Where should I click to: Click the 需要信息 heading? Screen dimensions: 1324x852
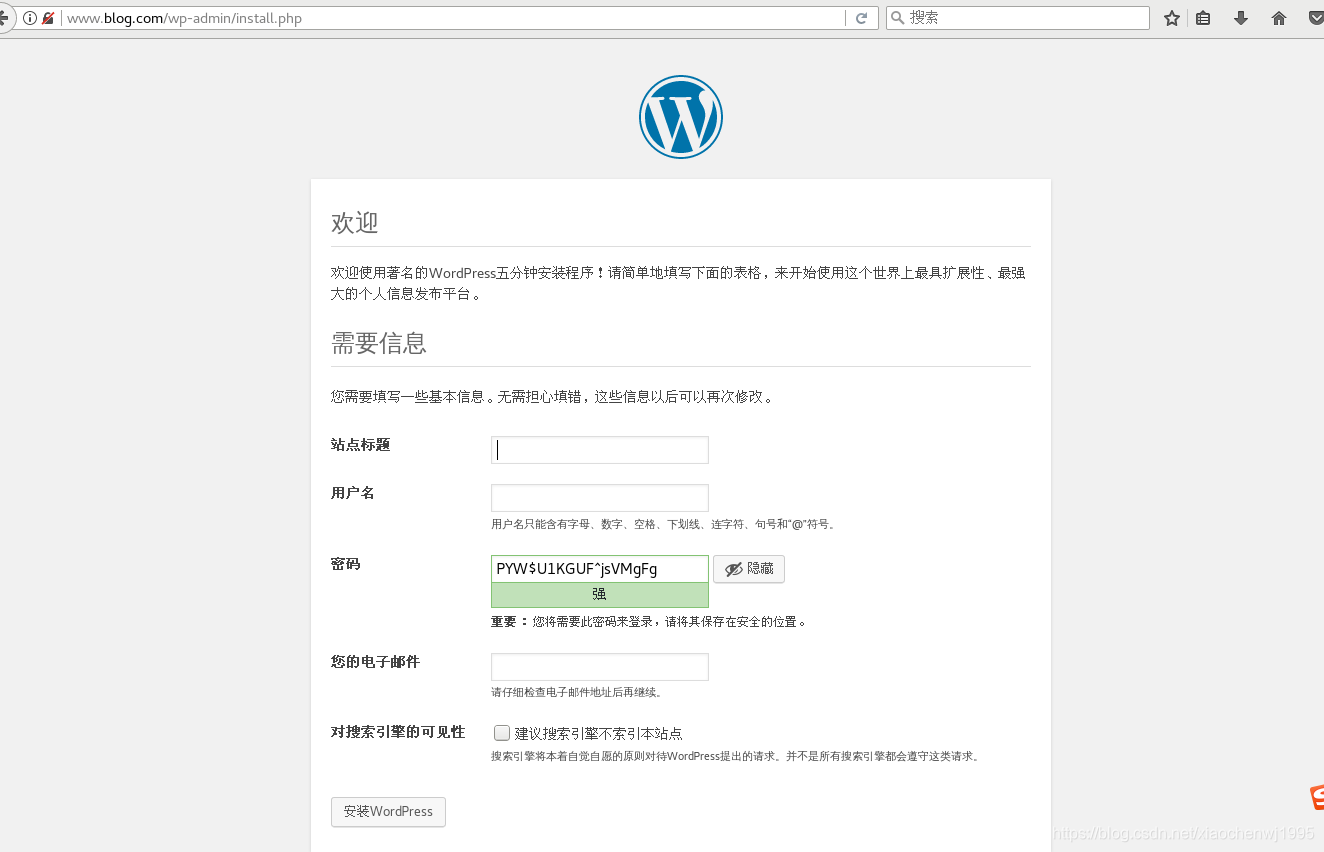pos(379,343)
